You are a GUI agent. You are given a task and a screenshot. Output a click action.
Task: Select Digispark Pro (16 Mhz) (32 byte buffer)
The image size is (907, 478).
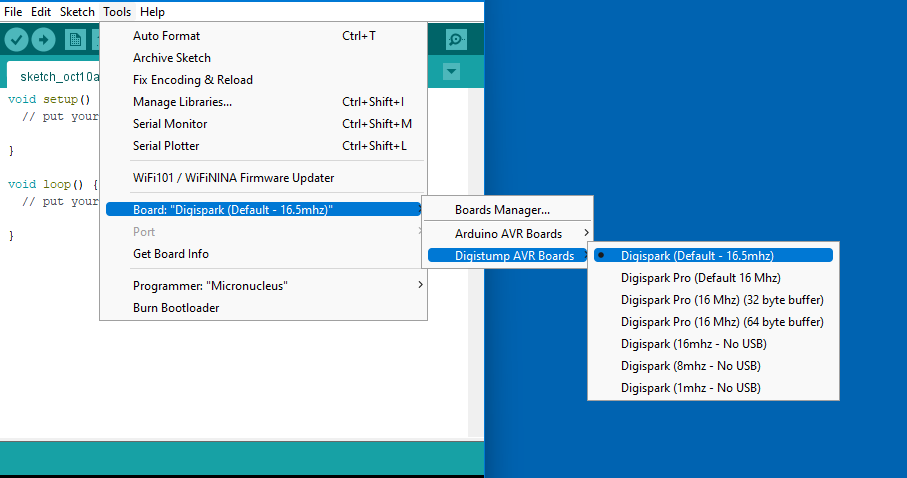coord(713,300)
